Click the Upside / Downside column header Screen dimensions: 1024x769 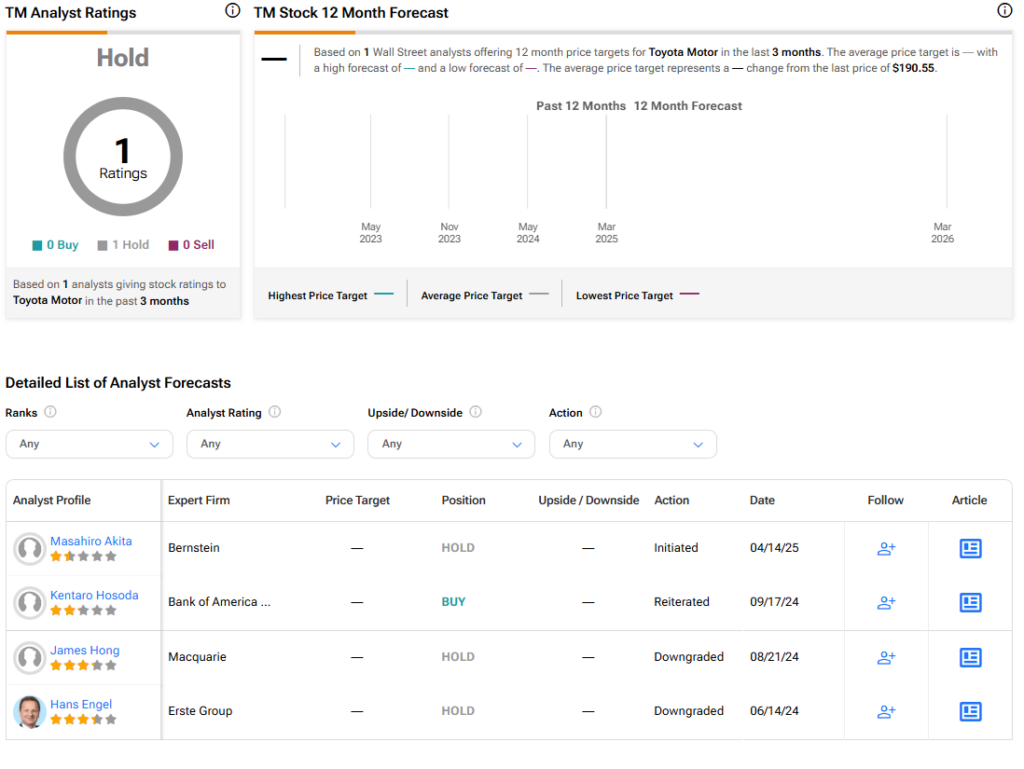[x=588, y=500]
